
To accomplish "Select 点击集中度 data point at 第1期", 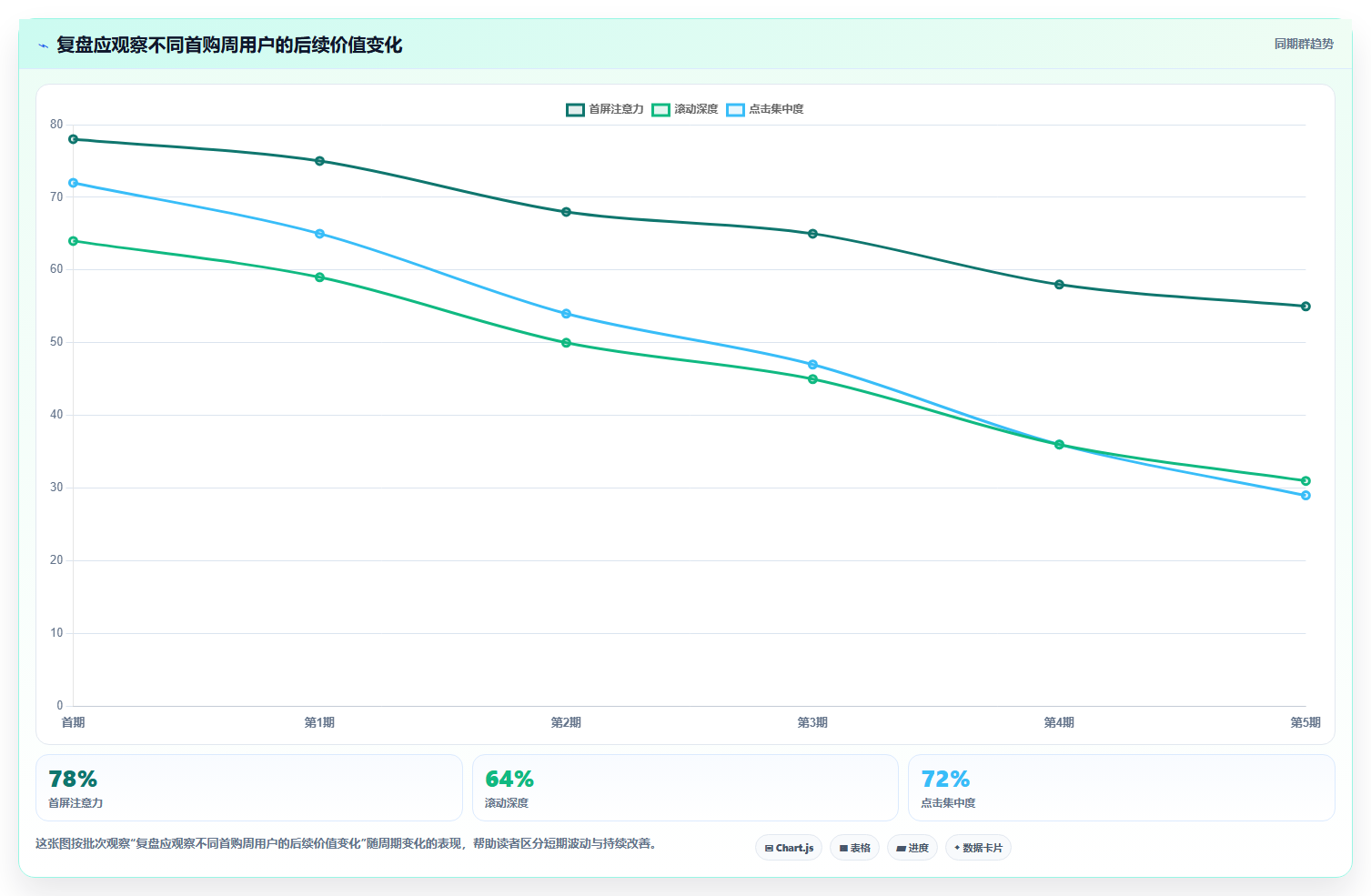I will (319, 234).
